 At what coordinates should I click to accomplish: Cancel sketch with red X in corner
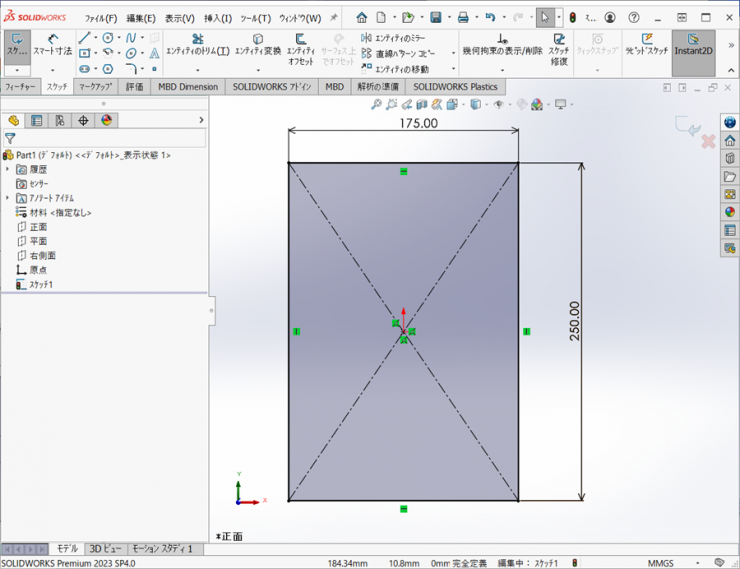coord(708,142)
